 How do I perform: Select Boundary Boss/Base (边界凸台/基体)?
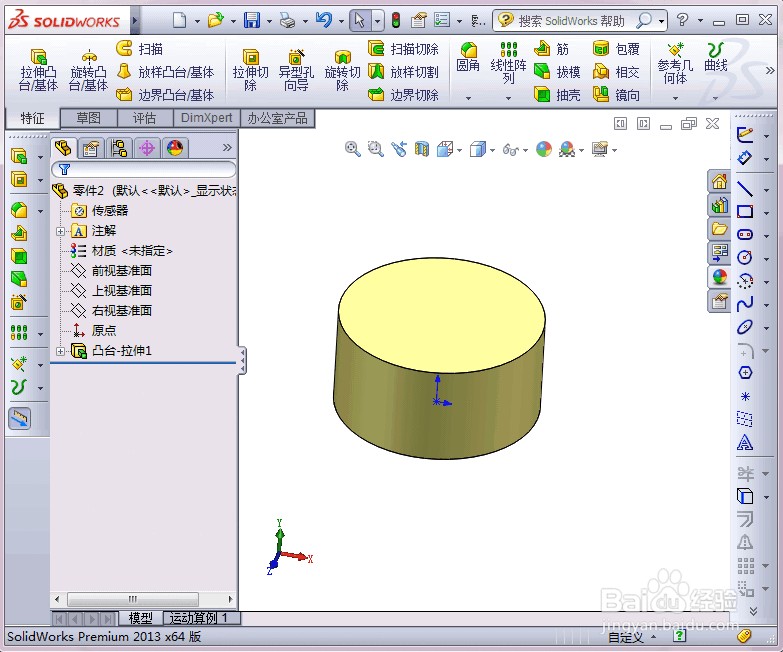pos(165,94)
